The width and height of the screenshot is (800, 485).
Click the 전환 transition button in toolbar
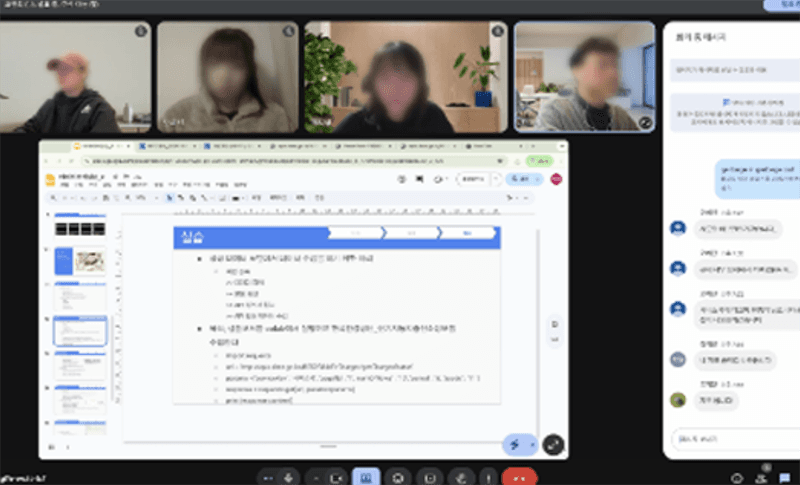[319, 198]
